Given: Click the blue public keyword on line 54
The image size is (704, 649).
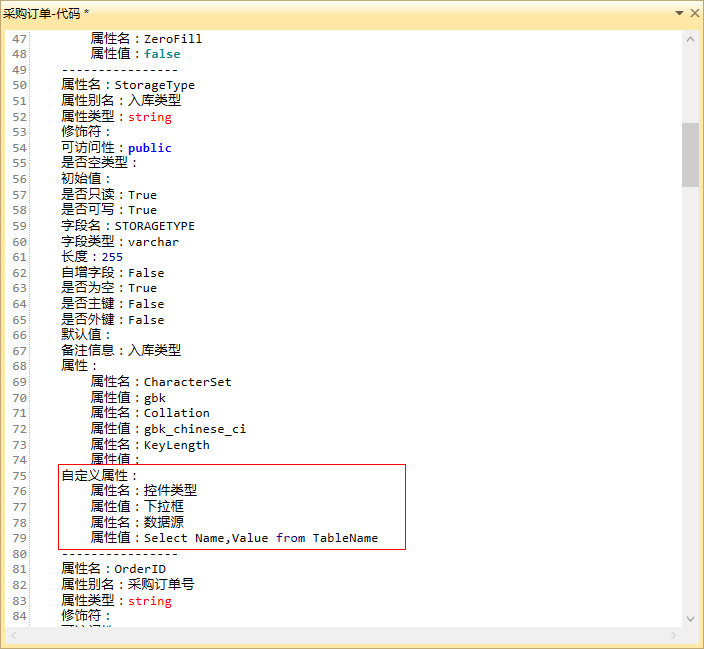Looking at the screenshot, I should 149,148.
